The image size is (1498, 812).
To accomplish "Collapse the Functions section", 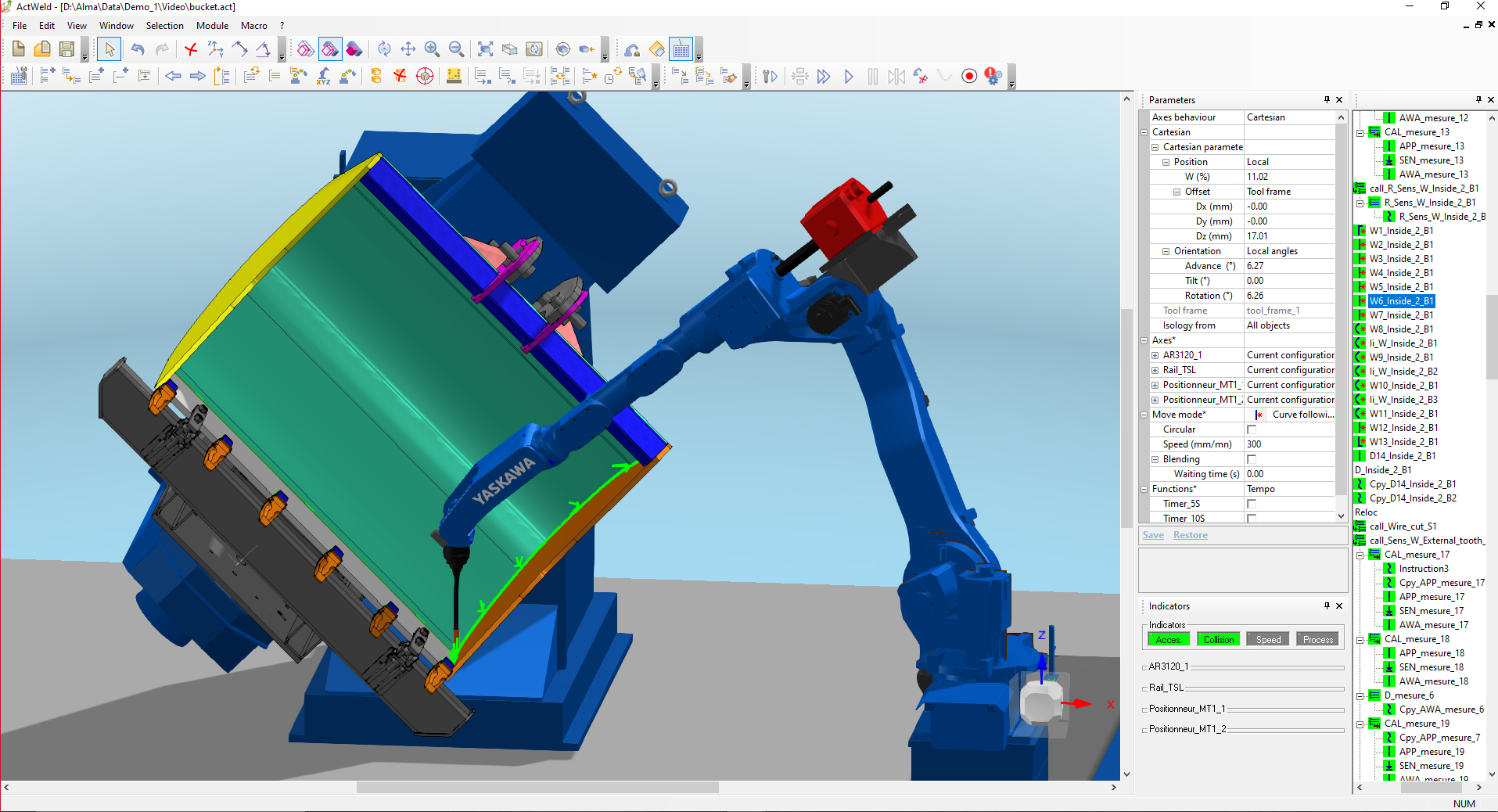I will pos(1144,489).
